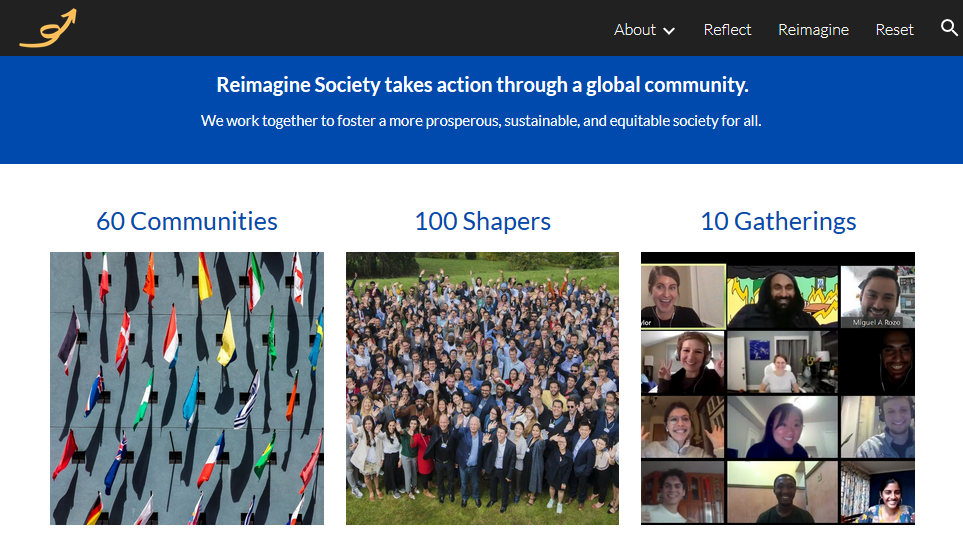Image resolution: width=963 pixels, height=549 pixels.
Task: Open the About menu item
Action: click(634, 29)
